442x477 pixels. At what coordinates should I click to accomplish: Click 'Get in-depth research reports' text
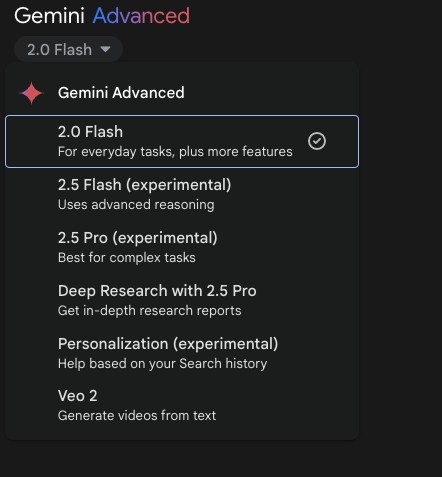(x=149, y=311)
